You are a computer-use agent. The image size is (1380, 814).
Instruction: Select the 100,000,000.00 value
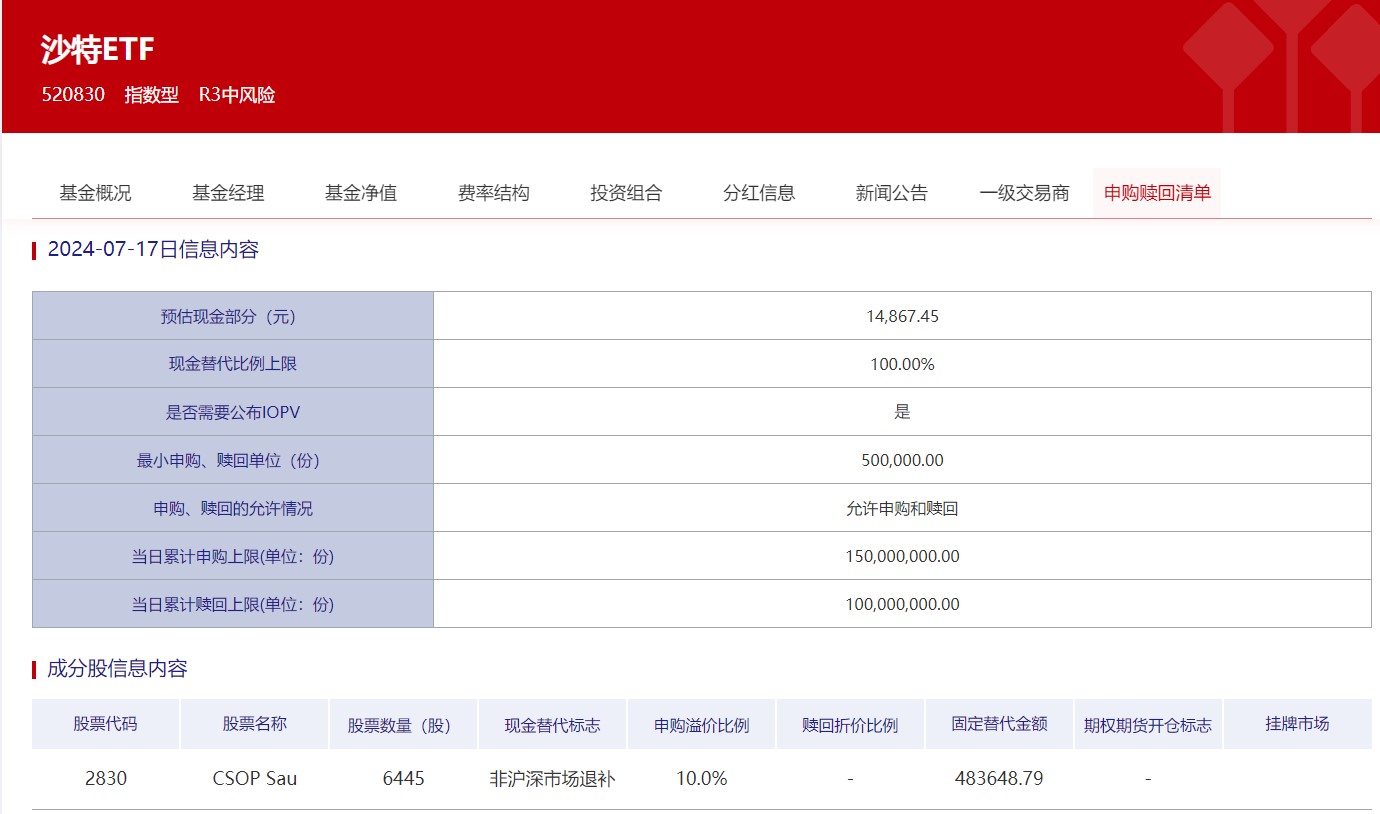pos(902,604)
